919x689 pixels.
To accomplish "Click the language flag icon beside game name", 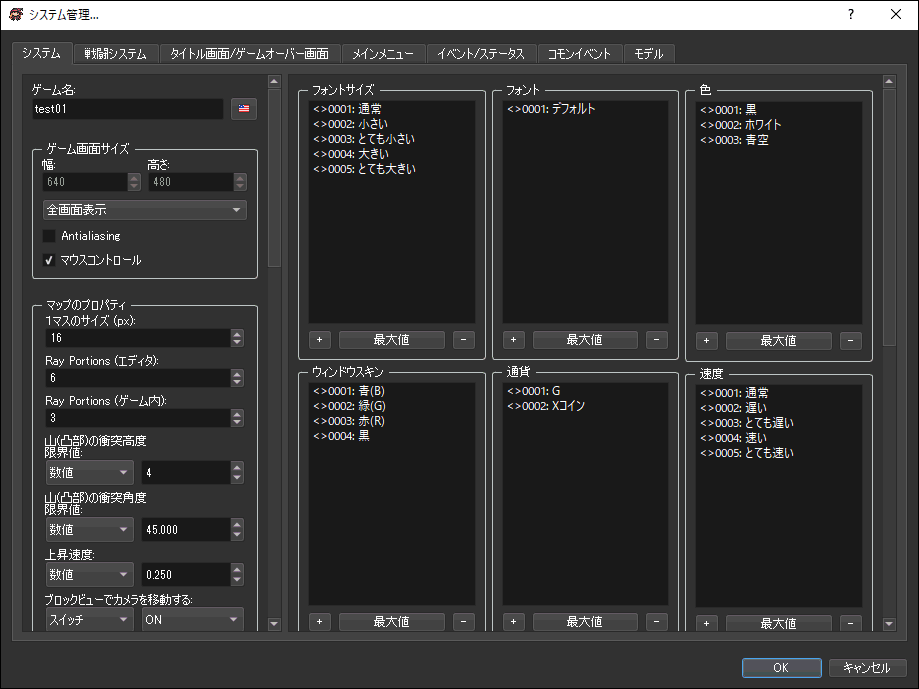I will (243, 109).
